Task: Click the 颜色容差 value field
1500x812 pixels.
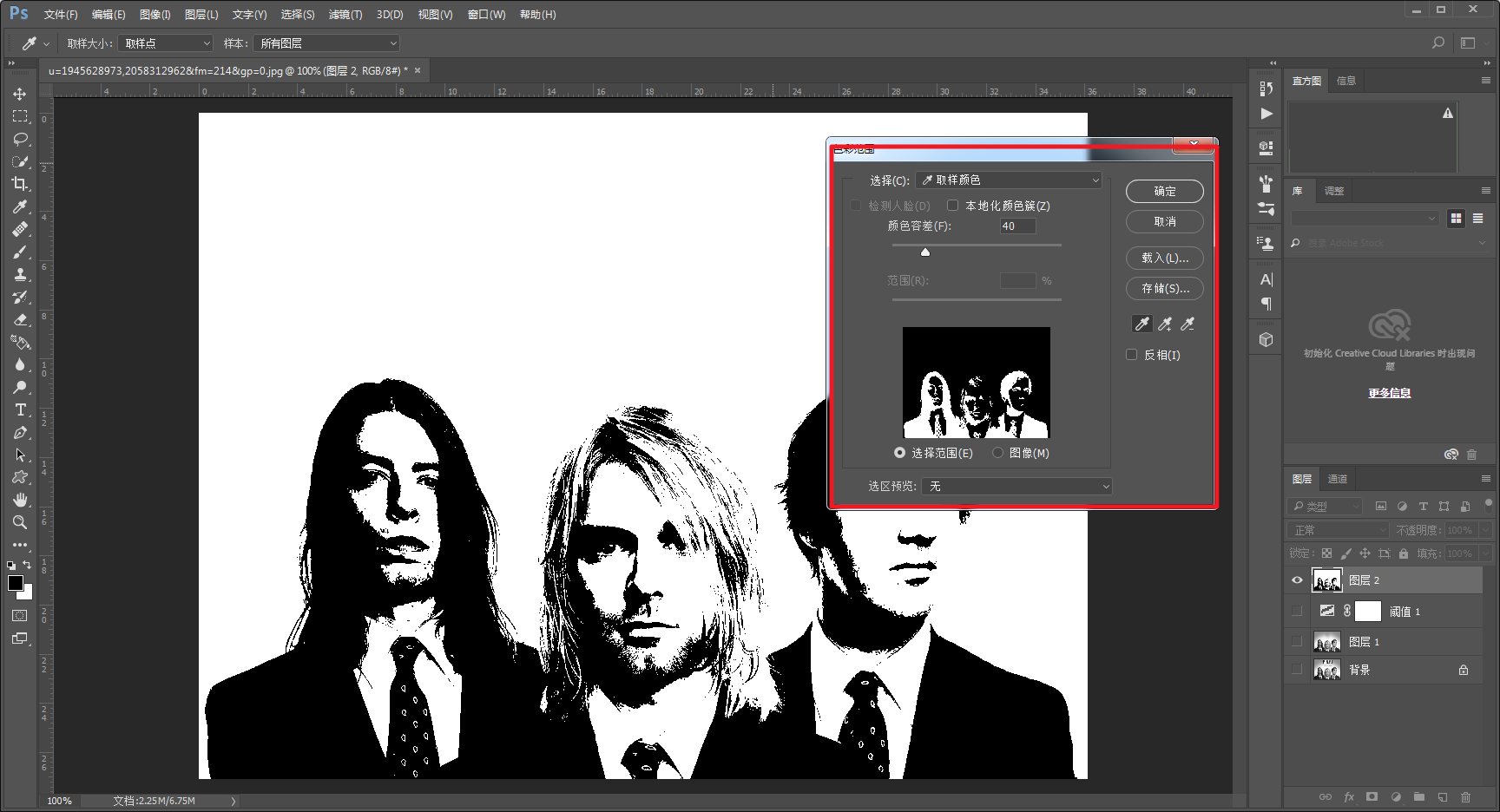Action: pyautogui.click(x=1017, y=226)
